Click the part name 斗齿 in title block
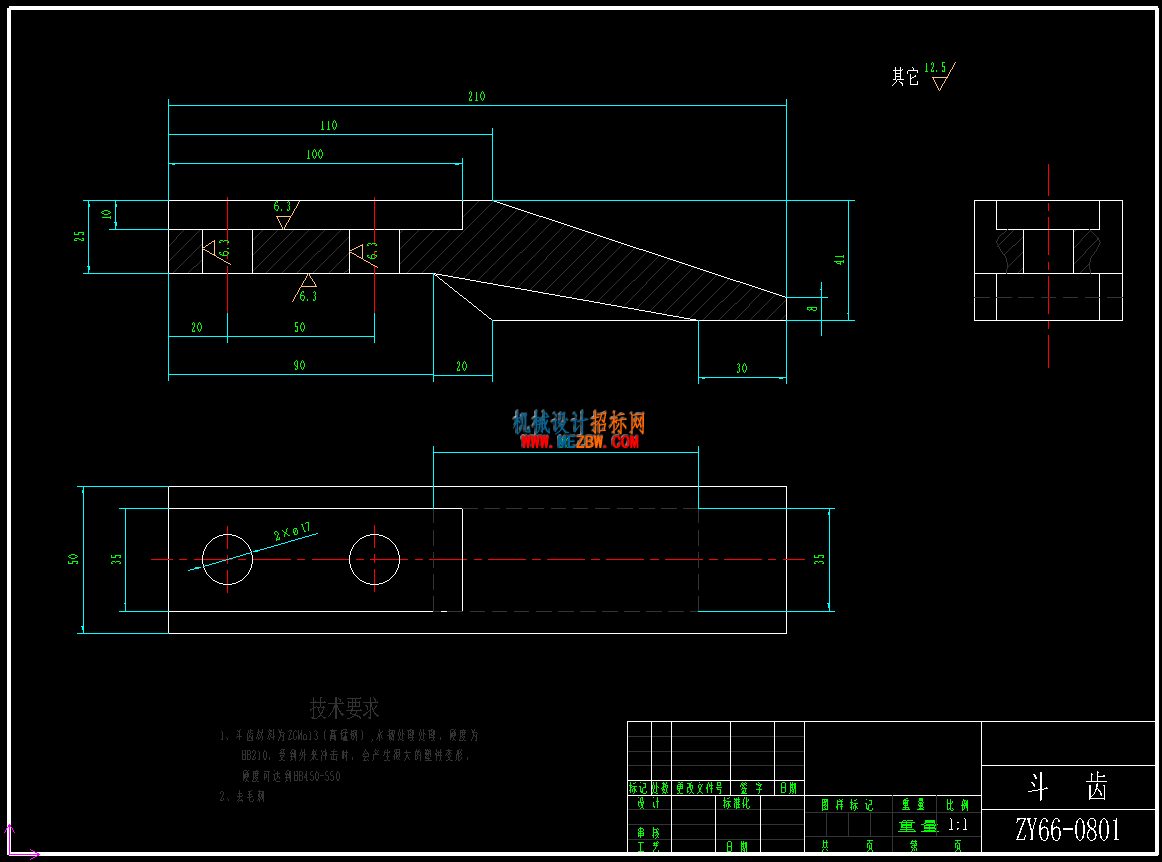This screenshot has width=1162, height=862. click(x=1067, y=787)
